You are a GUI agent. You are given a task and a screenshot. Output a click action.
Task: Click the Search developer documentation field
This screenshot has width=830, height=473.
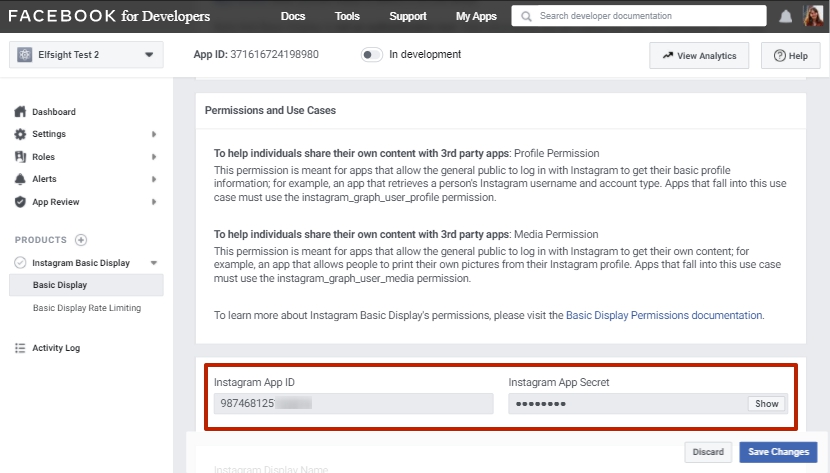click(638, 16)
